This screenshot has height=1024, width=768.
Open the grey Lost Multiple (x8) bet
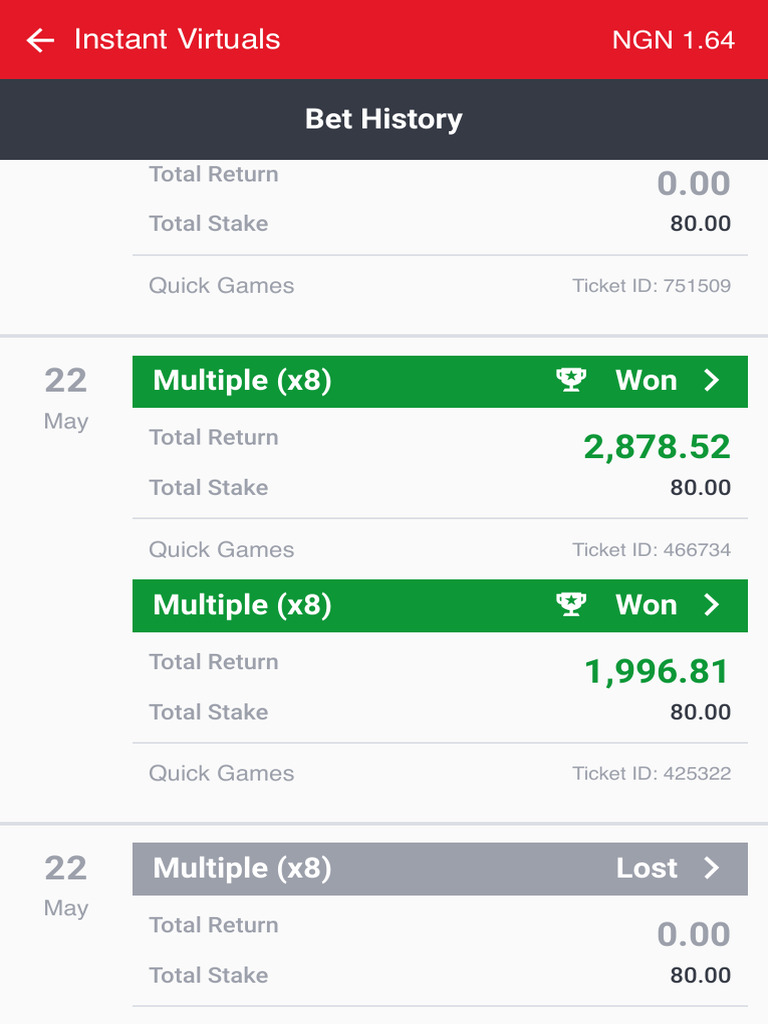click(242, 868)
